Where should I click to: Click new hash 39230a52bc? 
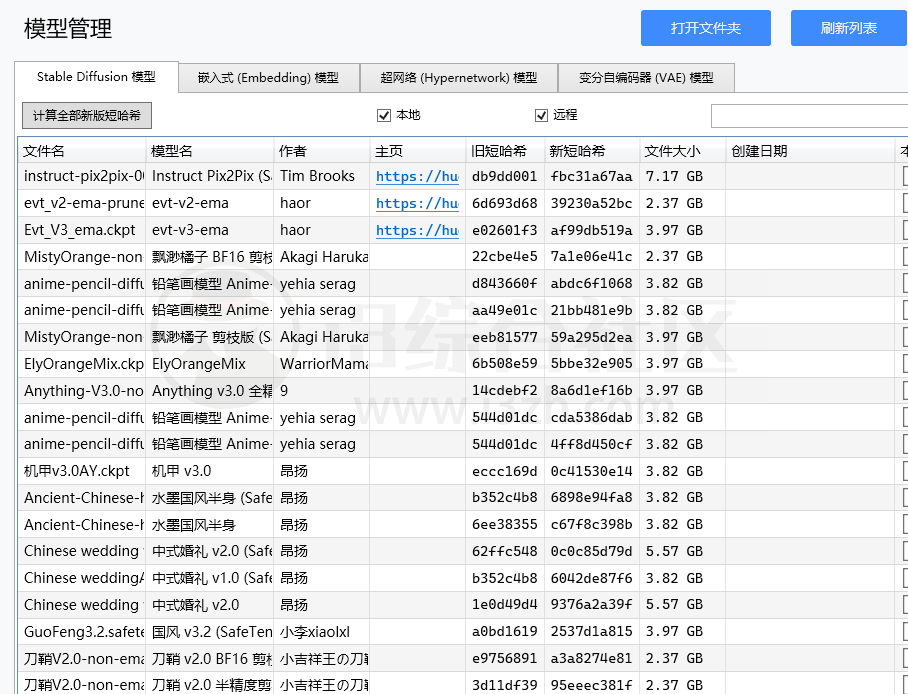click(592, 203)
